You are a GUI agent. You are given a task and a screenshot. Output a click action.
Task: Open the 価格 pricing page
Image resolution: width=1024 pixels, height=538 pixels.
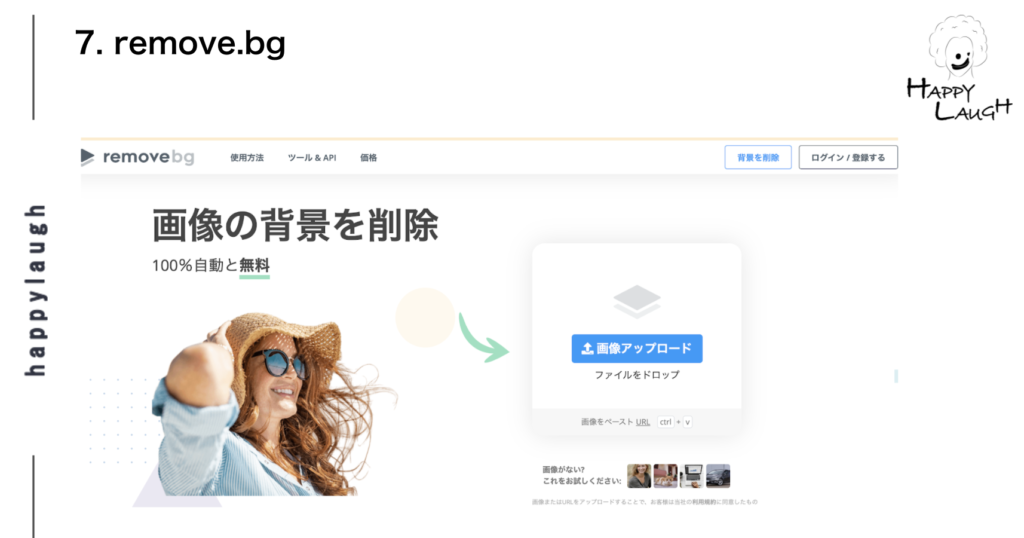click(x=368, y=158)
